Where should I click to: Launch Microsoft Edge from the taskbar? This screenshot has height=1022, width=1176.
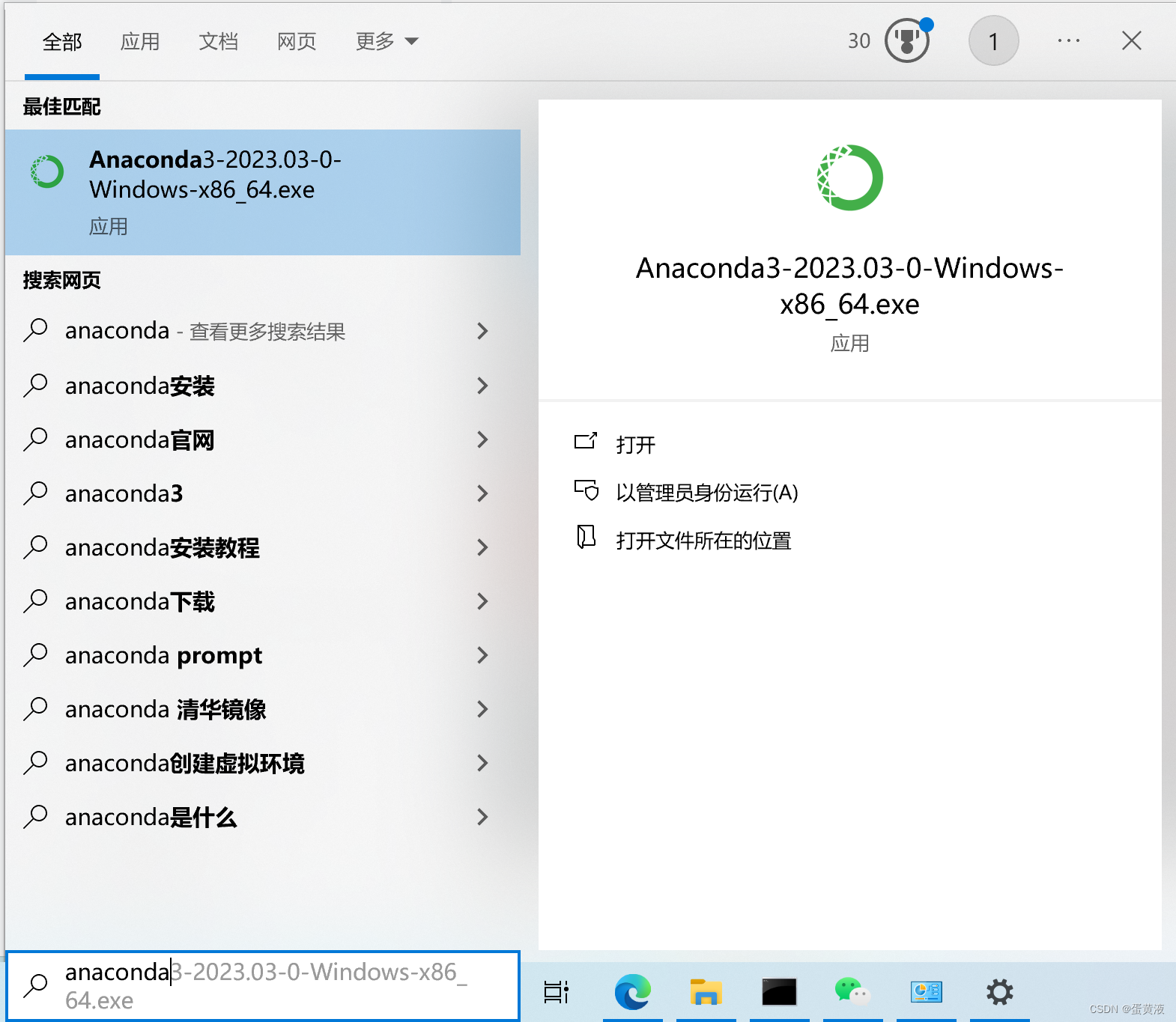(x=633, y=992)
